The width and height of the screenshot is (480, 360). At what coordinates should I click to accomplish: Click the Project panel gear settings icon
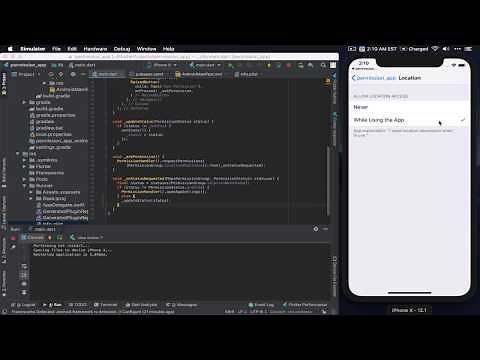point(73,74)
